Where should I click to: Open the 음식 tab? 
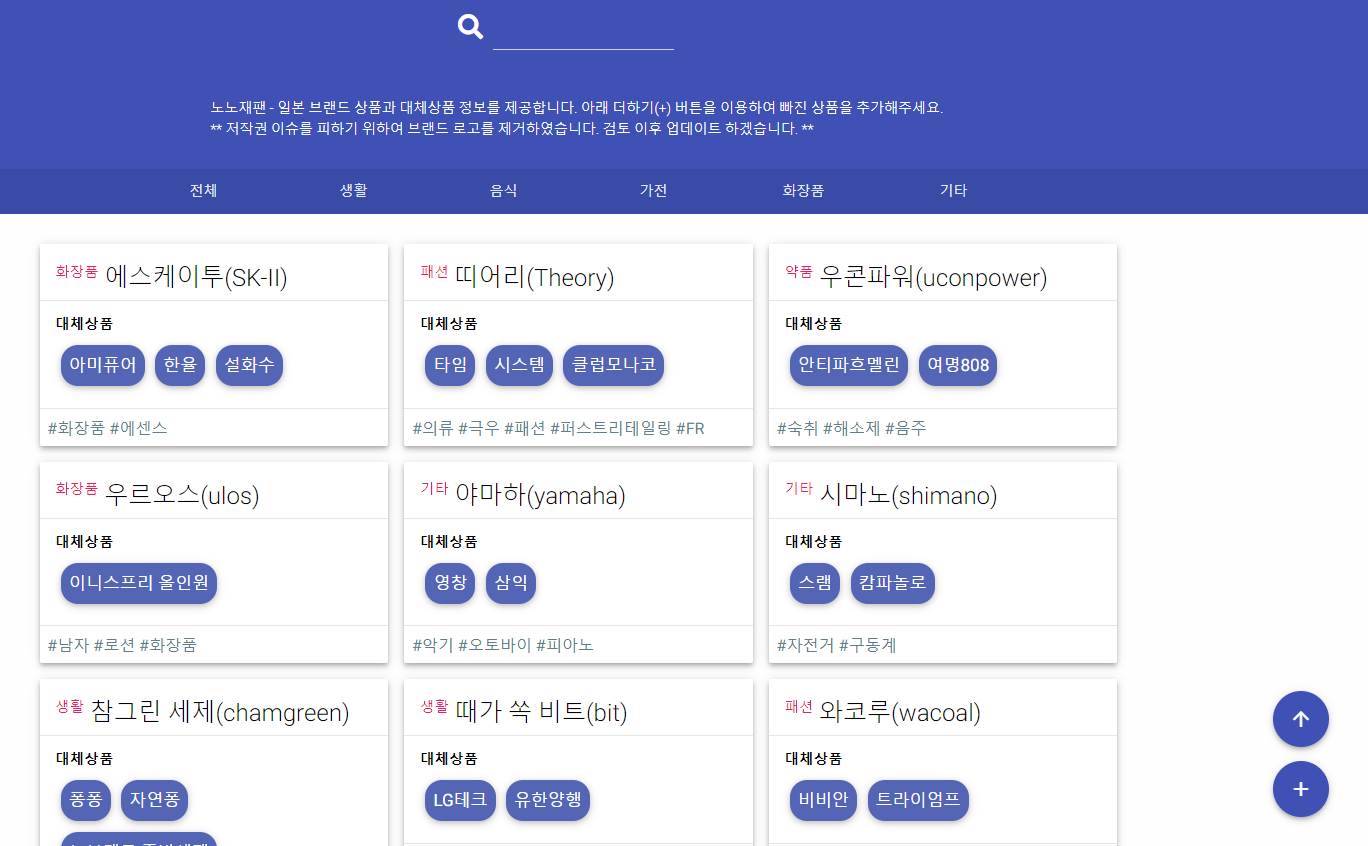click(503, 191)
